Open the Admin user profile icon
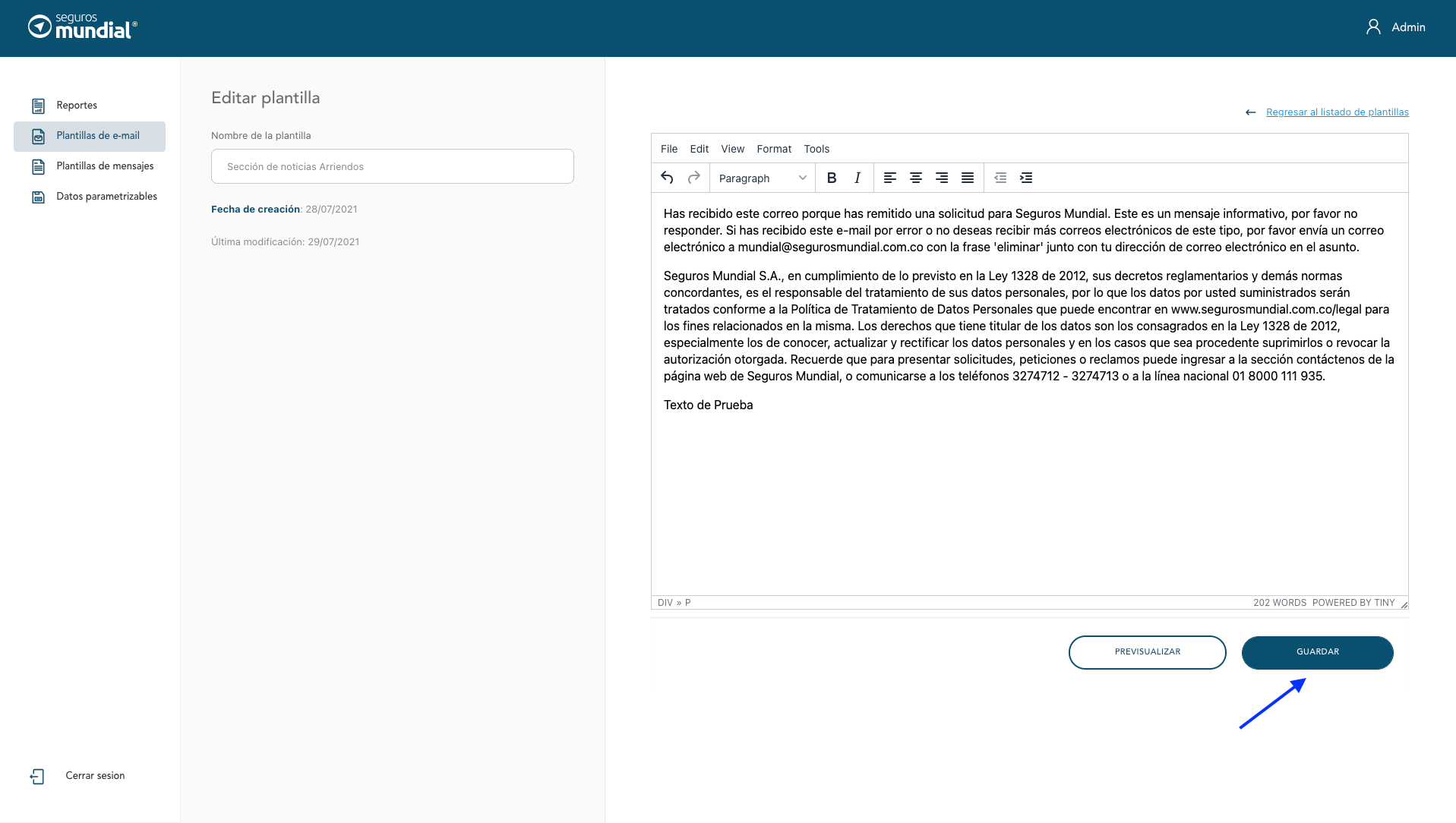 [1373, 27]
